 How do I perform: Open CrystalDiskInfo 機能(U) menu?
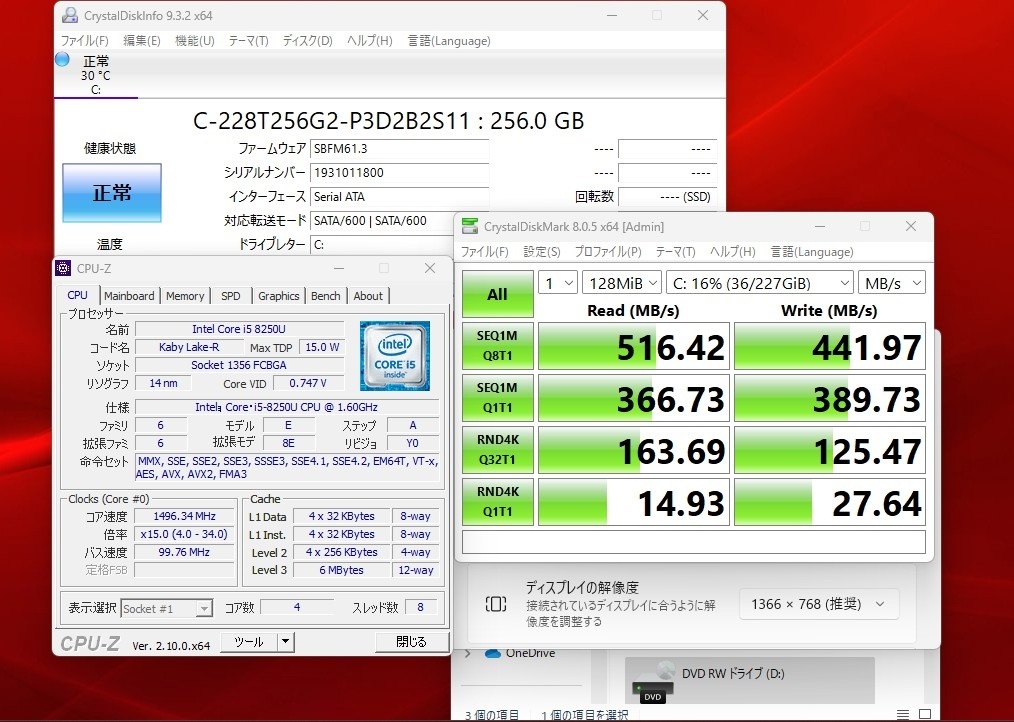195,41
